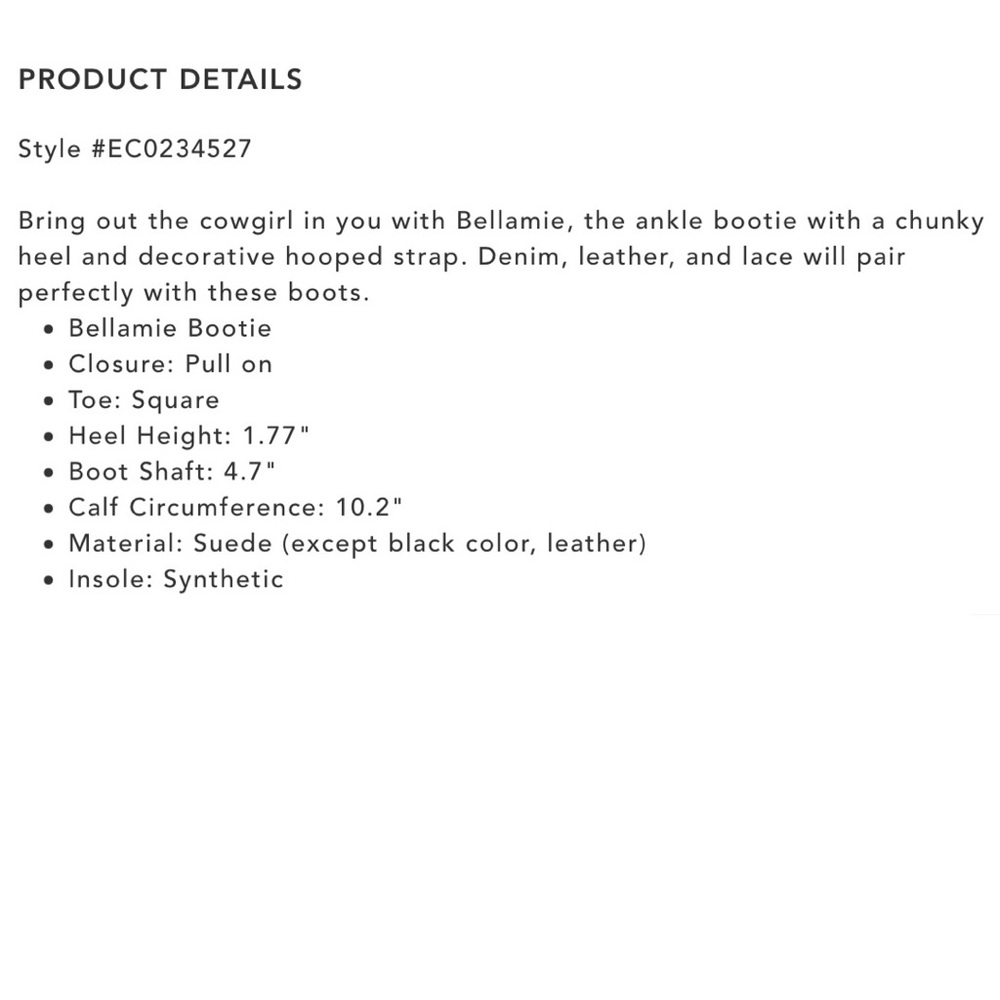Click the PRODUCT DETAILS heading
The width and height of the screenshot is (1000, 1000).
click(160, 80)
